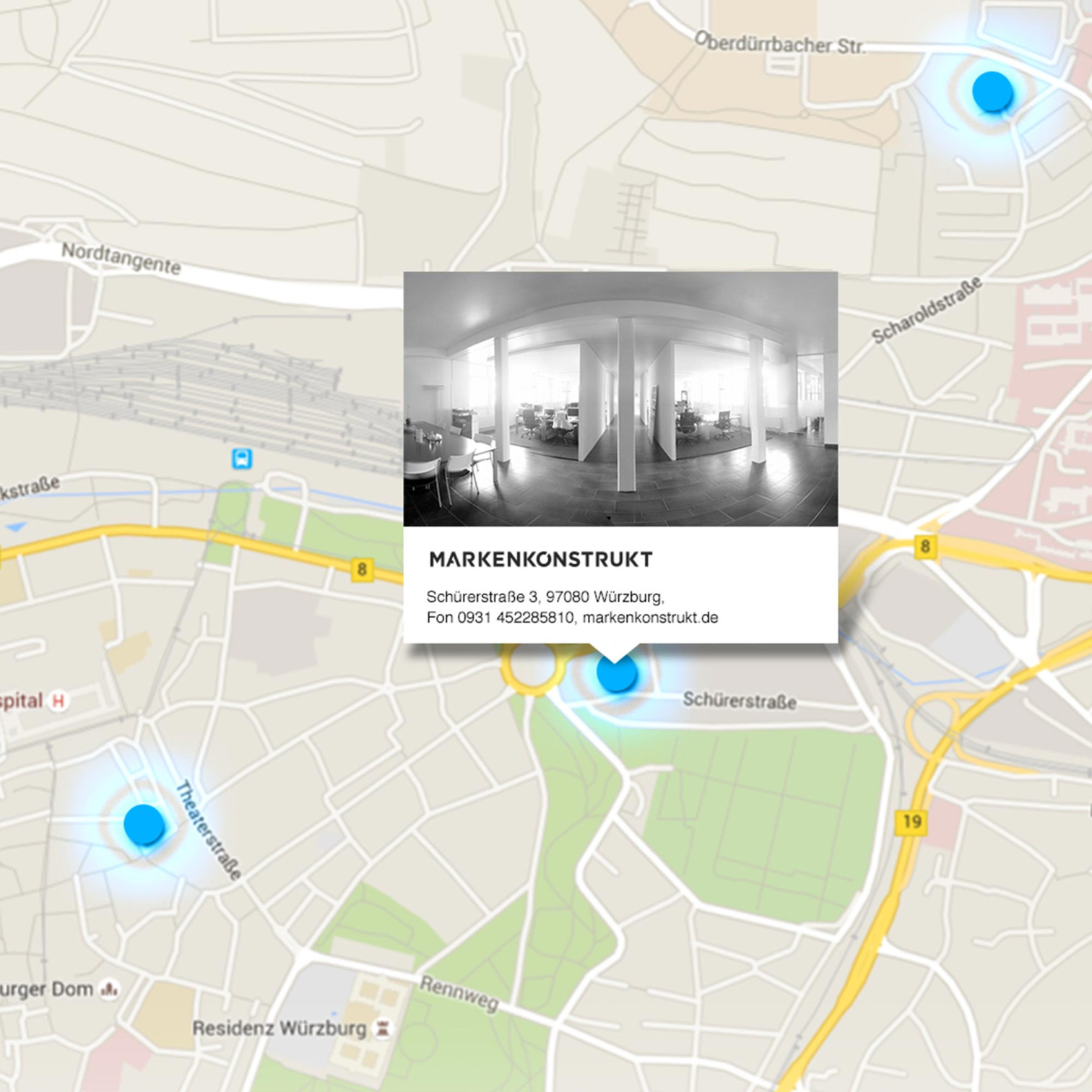Click the blue train station icon

coord(242,459)
